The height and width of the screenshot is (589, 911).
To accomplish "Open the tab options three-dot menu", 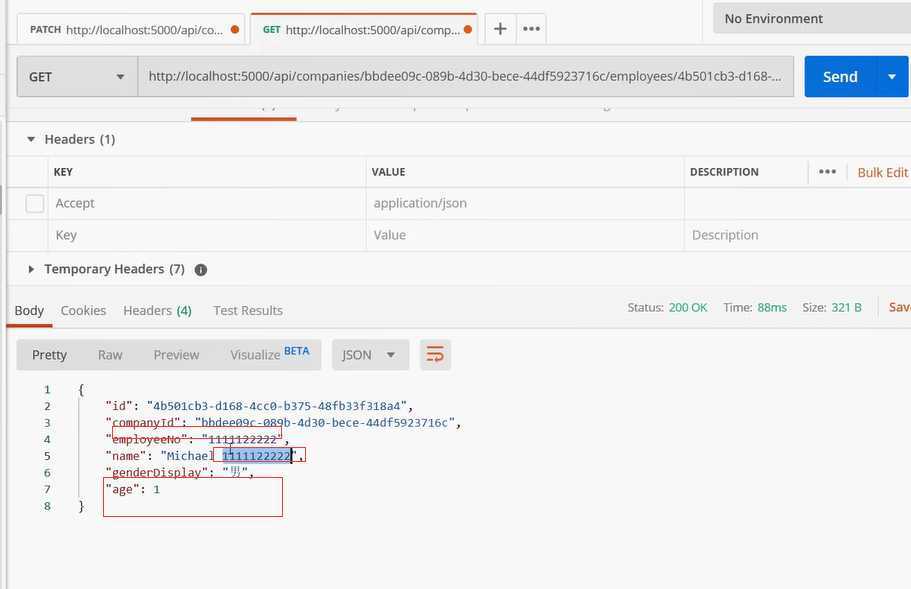I will tap(531, 28).
